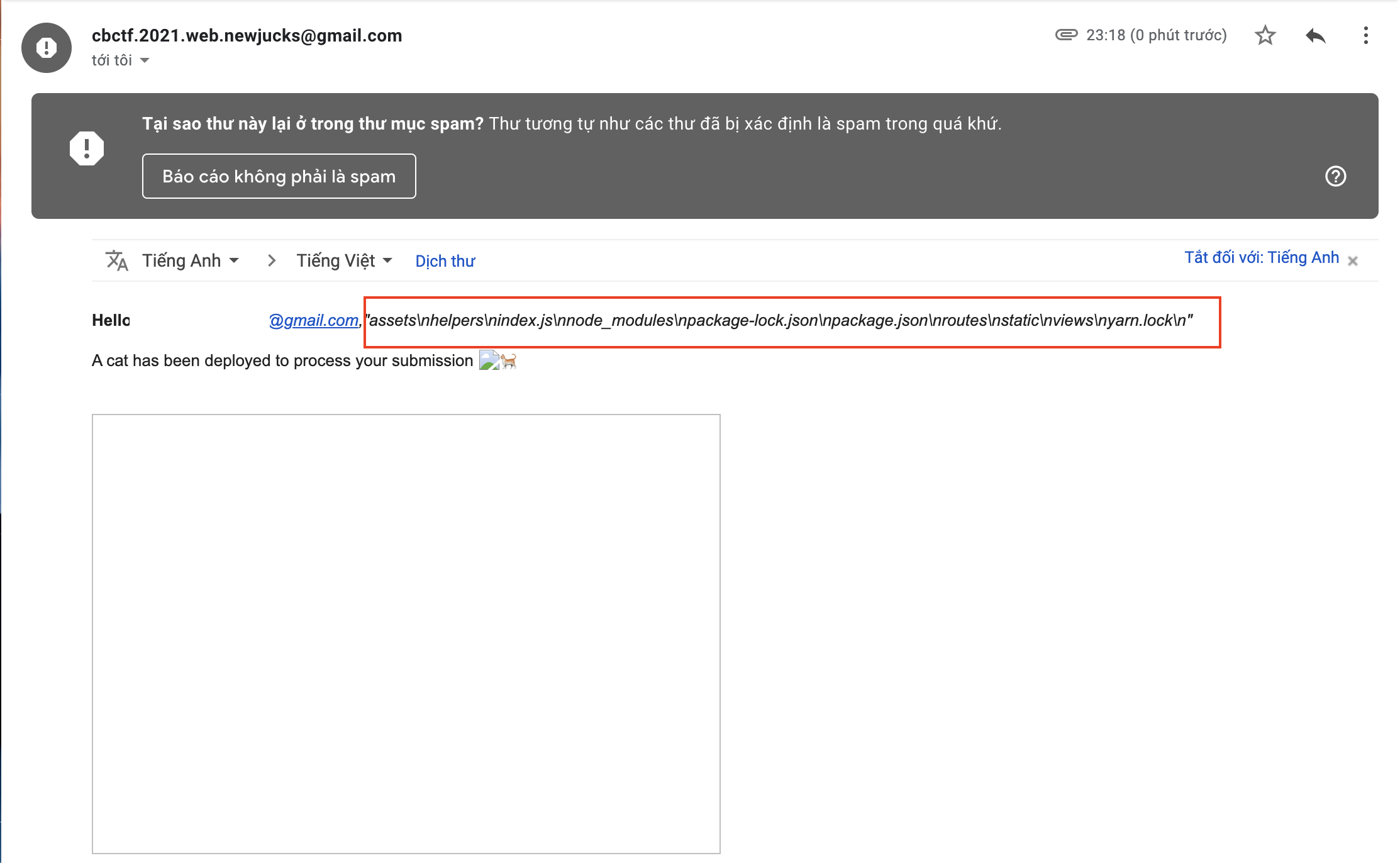1400x863 pixels.
Task: Click the sender spam warning avatar
Action: pyautogui.click(x=47, y=48)
